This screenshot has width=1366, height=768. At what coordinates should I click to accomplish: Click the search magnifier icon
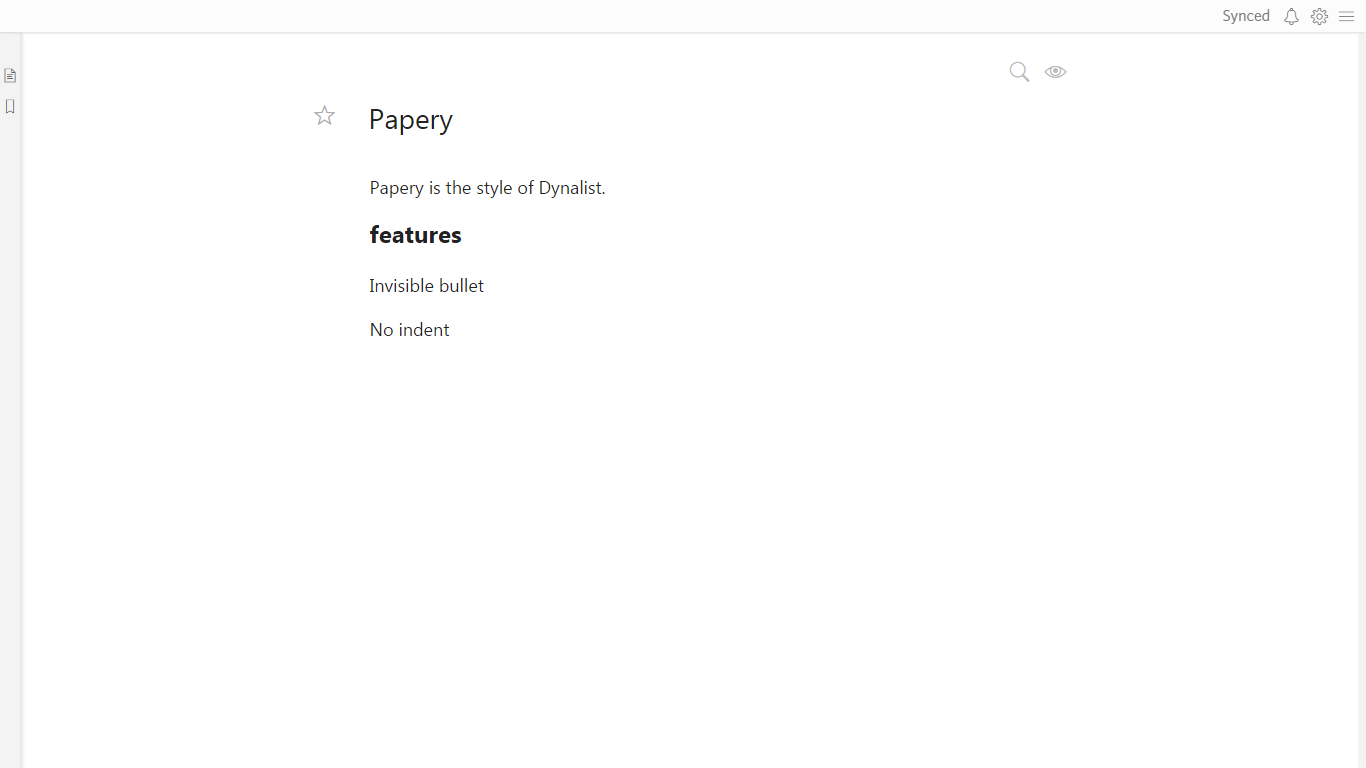click(x=1018, y=71)
